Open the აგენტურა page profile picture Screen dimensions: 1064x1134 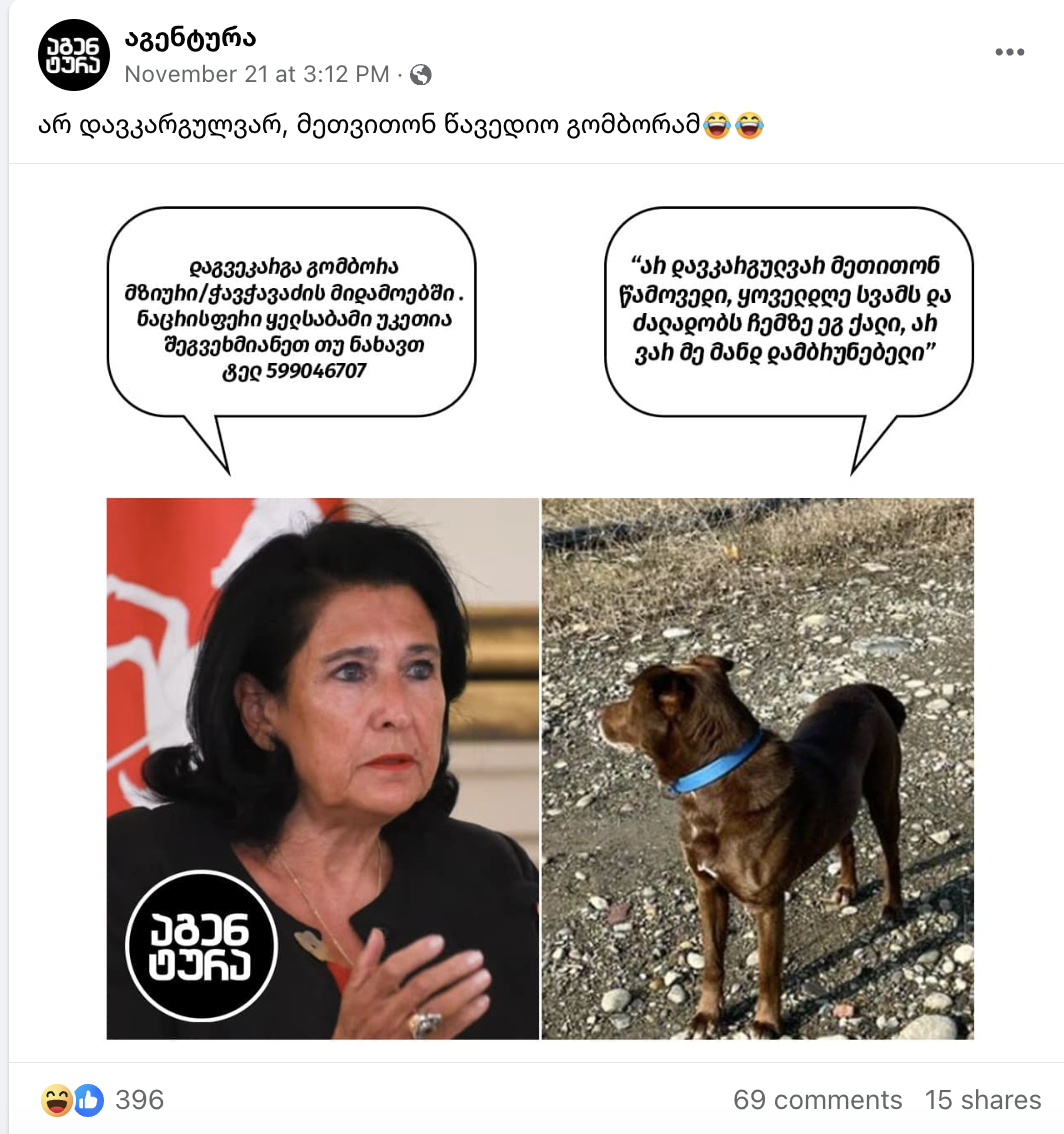pos(73,56)
